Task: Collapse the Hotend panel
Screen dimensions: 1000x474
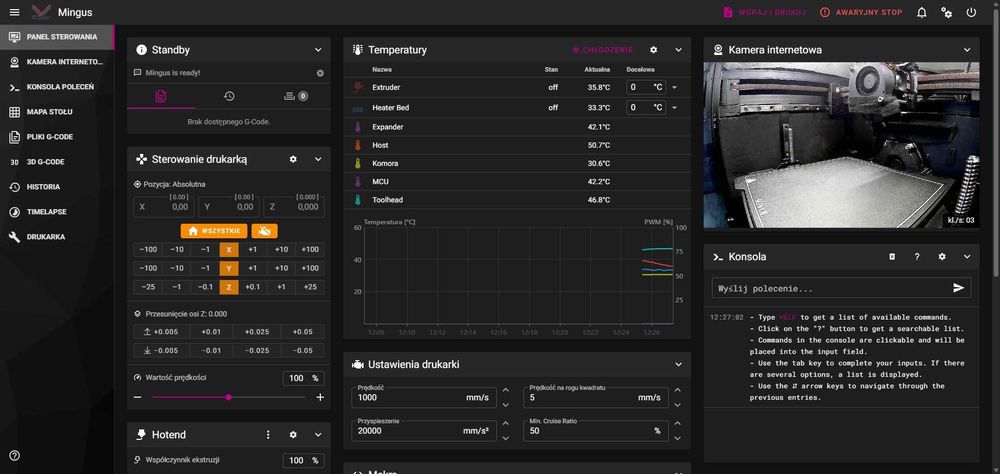Action: pyautogui.click(x=318, y=434)
